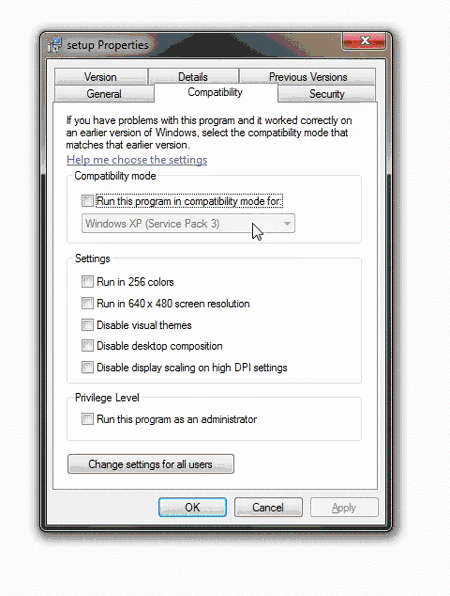Click the Cancel button
The height and width of the screenshot is (596, 450).
[268, 507]
